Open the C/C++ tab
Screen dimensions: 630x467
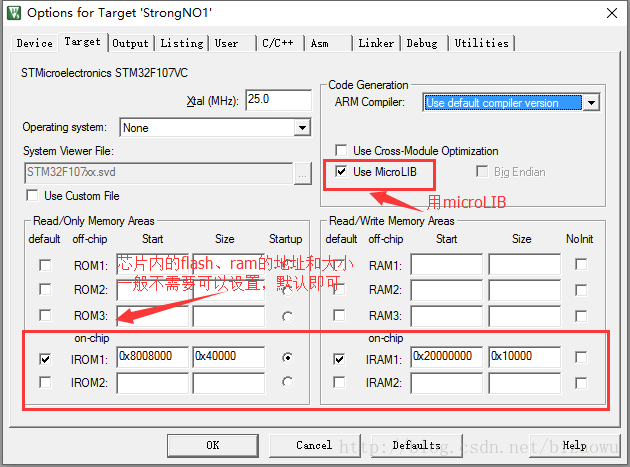click(278, 43)
